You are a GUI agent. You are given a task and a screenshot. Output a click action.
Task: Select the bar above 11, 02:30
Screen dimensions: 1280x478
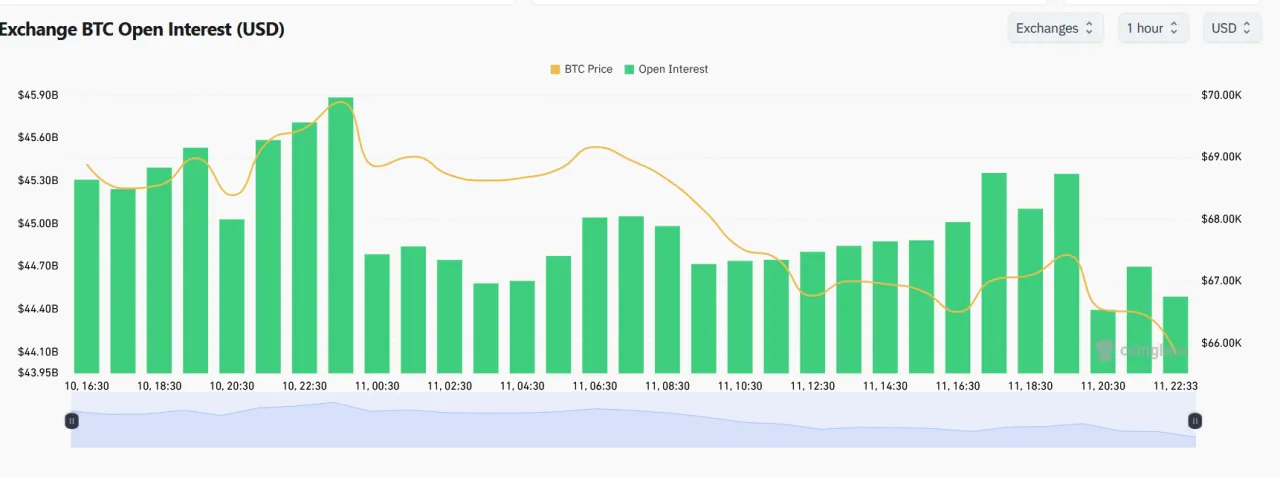point(450,316)
